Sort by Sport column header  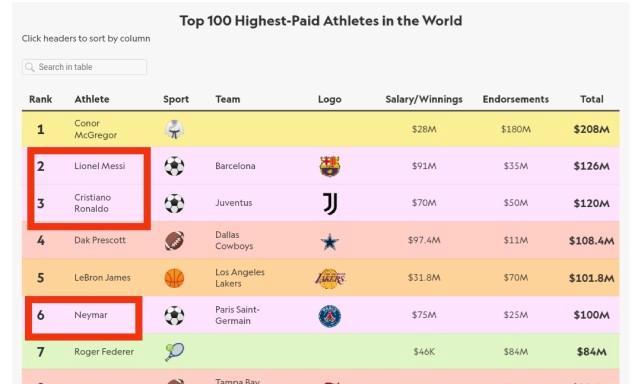pyautogui.click(x=176, y=99)
